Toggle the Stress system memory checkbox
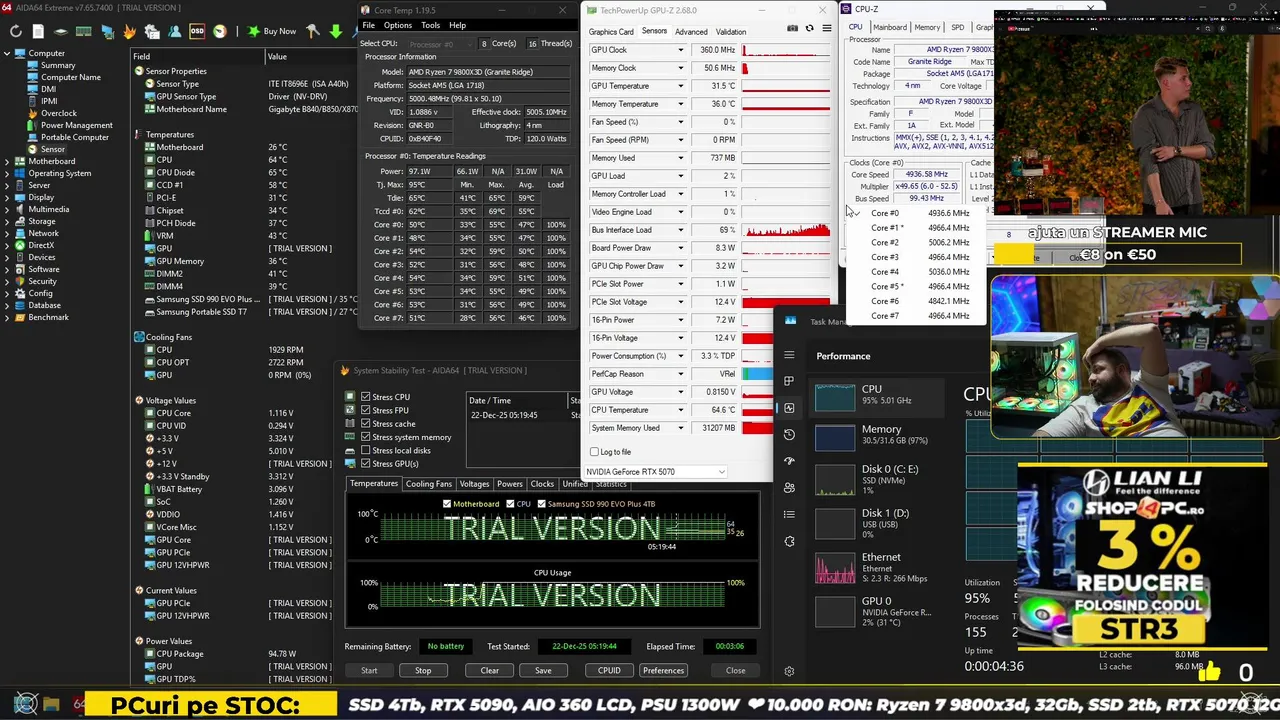This screenshot has width=1280, height=720. 366,437
